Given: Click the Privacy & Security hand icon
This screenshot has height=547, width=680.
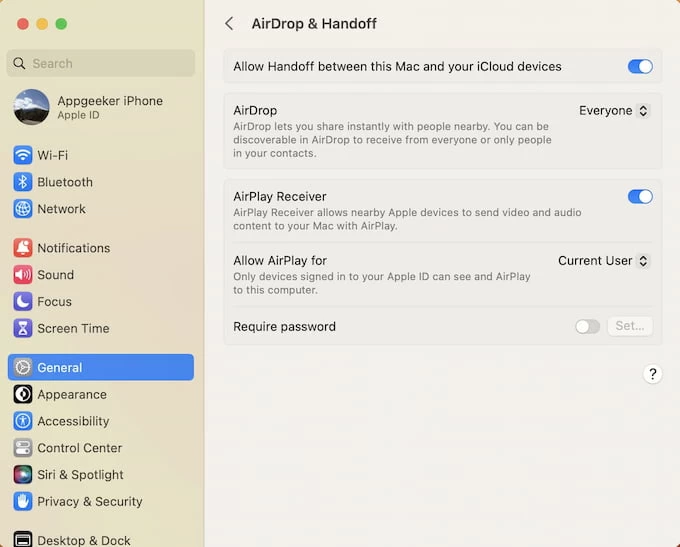Looking at the screenshot, I should tap(23, 501).
